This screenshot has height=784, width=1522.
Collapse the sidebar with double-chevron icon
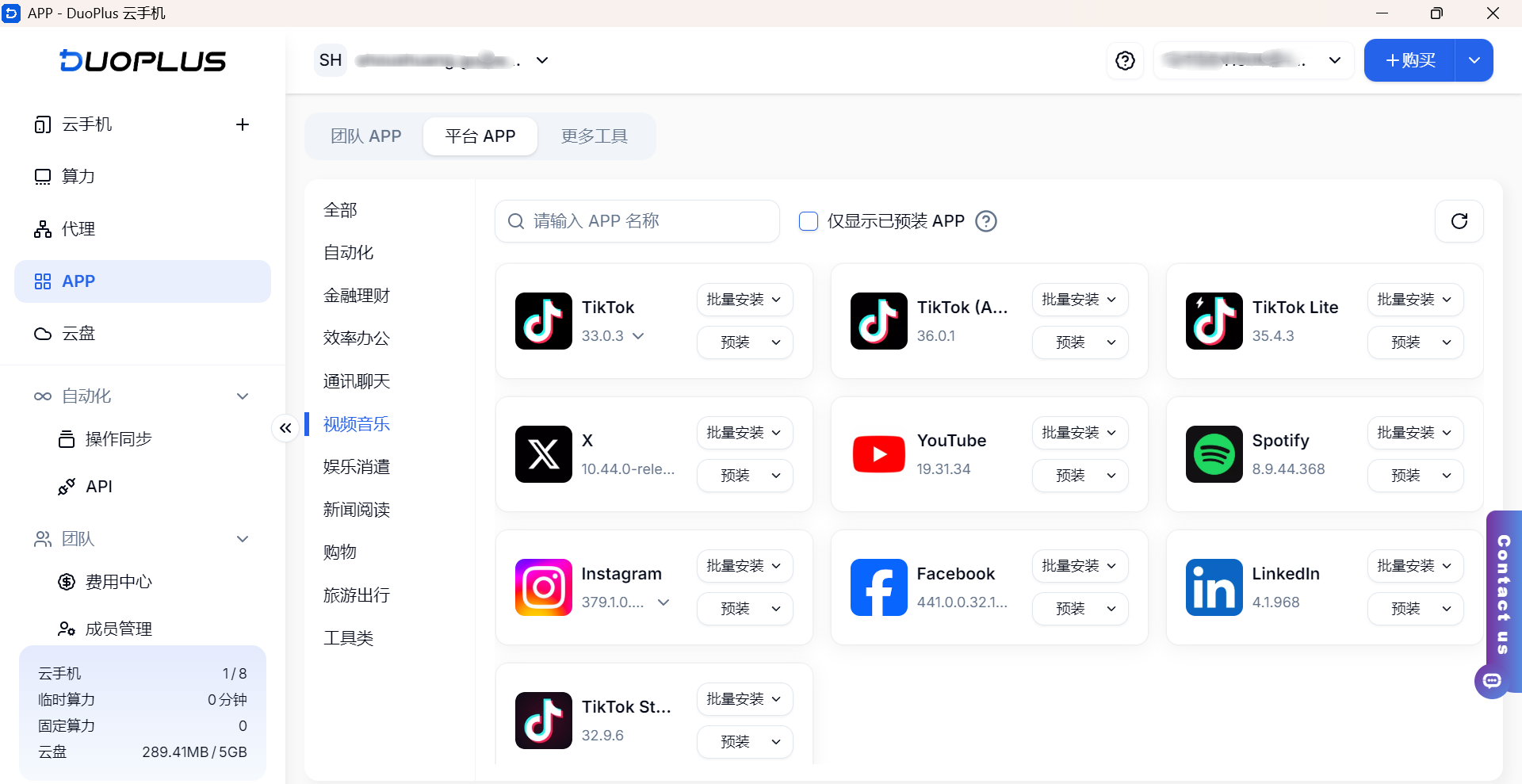pyautogui.click(x=285, y=428)
